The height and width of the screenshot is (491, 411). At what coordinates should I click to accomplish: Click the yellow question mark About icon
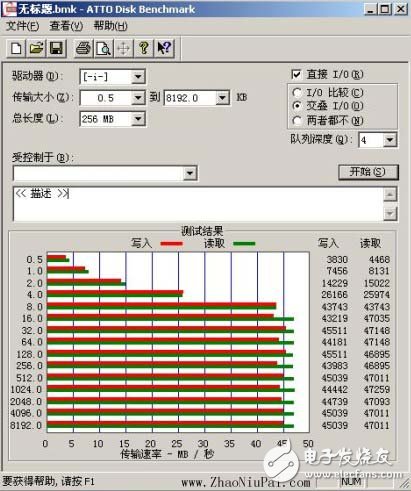tap(144, 48)
